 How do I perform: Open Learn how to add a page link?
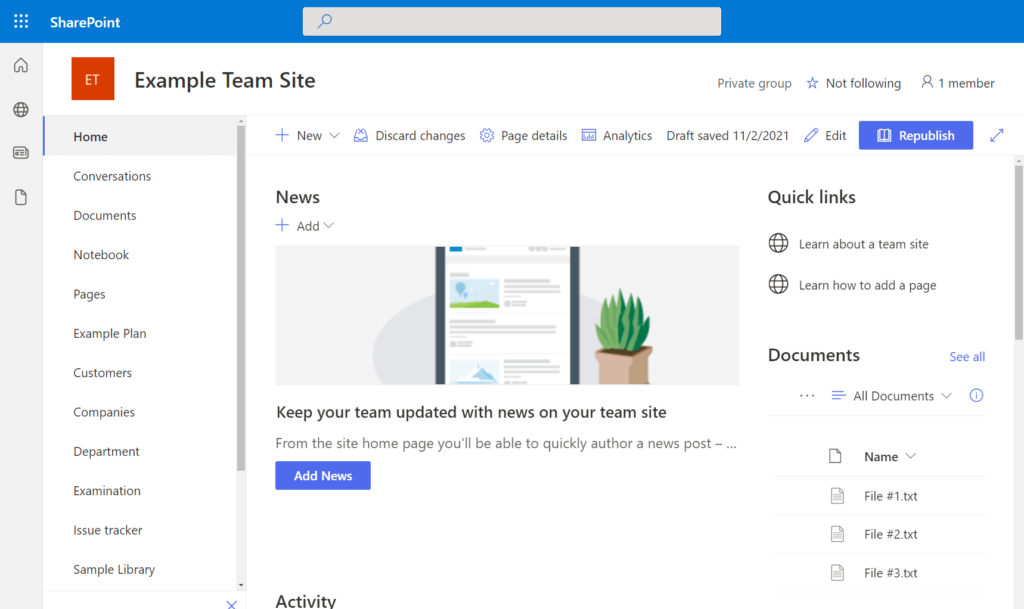click(867, 285)
